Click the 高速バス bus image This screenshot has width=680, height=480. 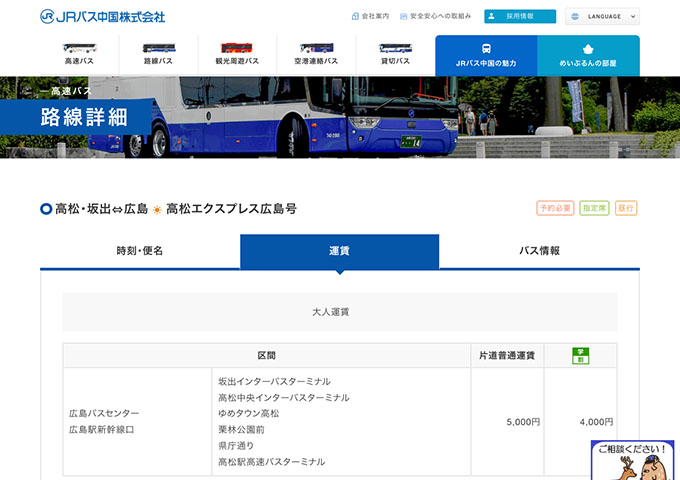click(79, 48)
